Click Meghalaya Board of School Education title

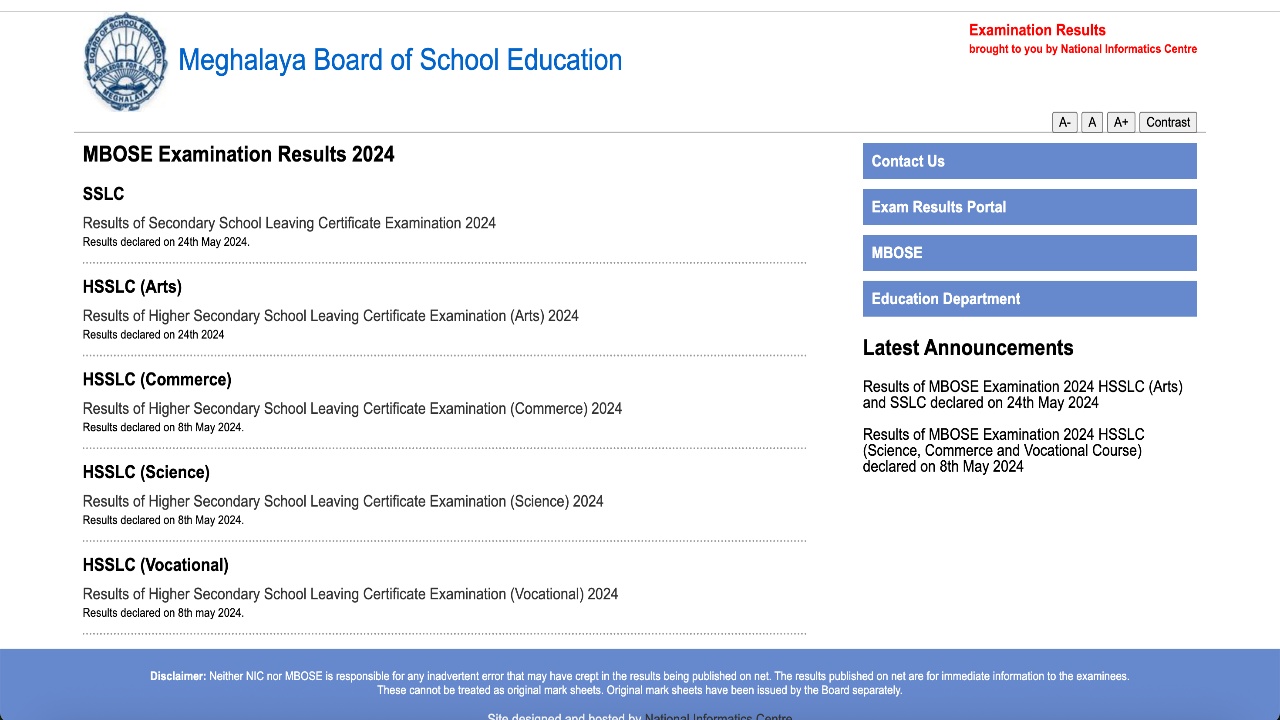tap(400, 60)
